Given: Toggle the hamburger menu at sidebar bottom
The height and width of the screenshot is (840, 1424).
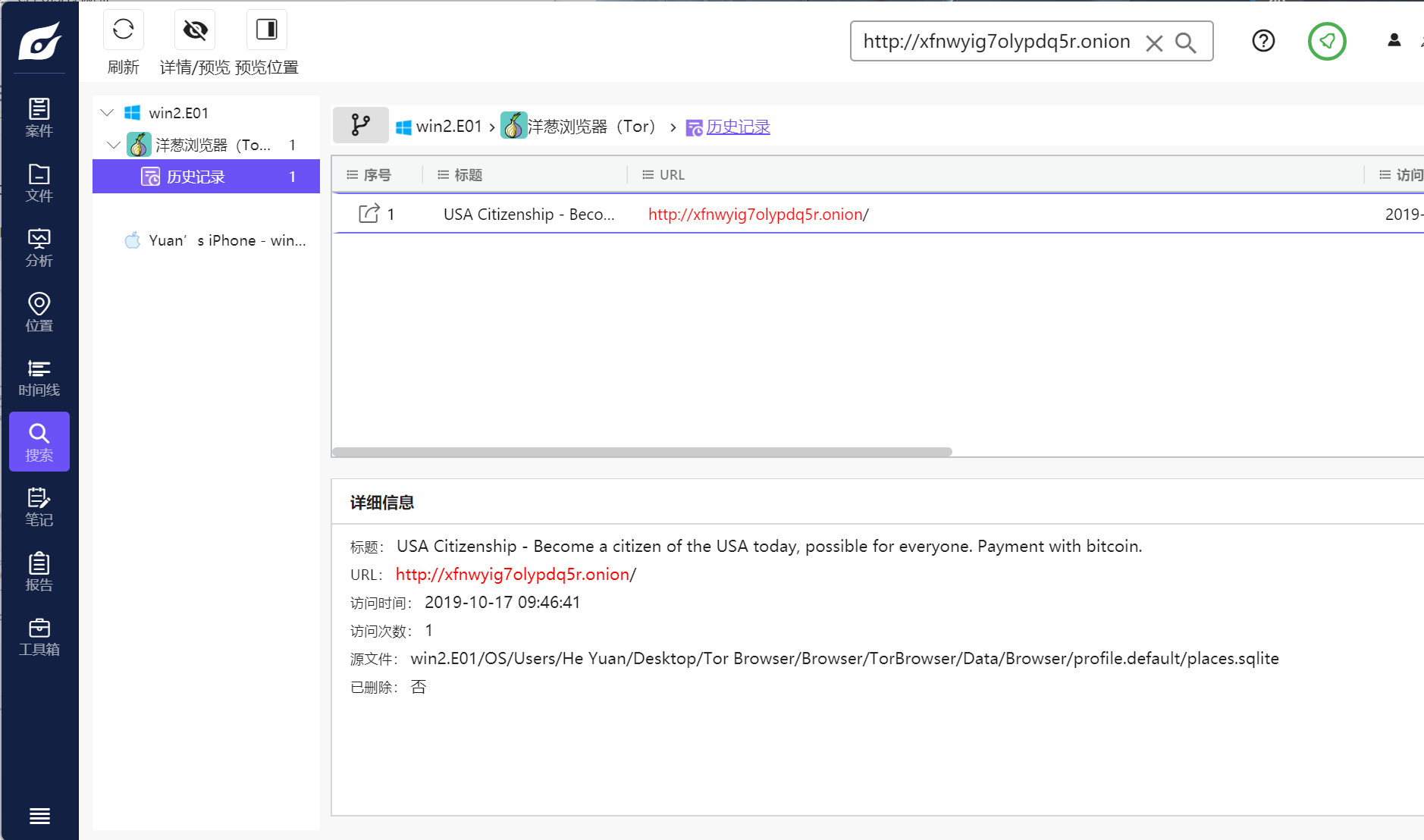Looking at the screenshot, I should [x=39, y=816].
